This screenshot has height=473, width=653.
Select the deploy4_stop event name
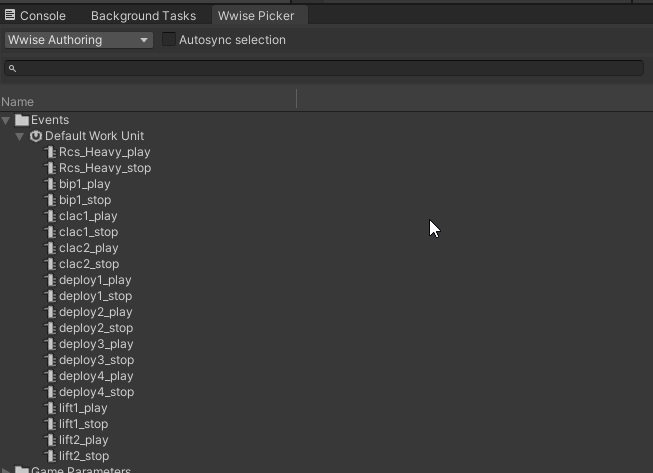click(97, 392)
